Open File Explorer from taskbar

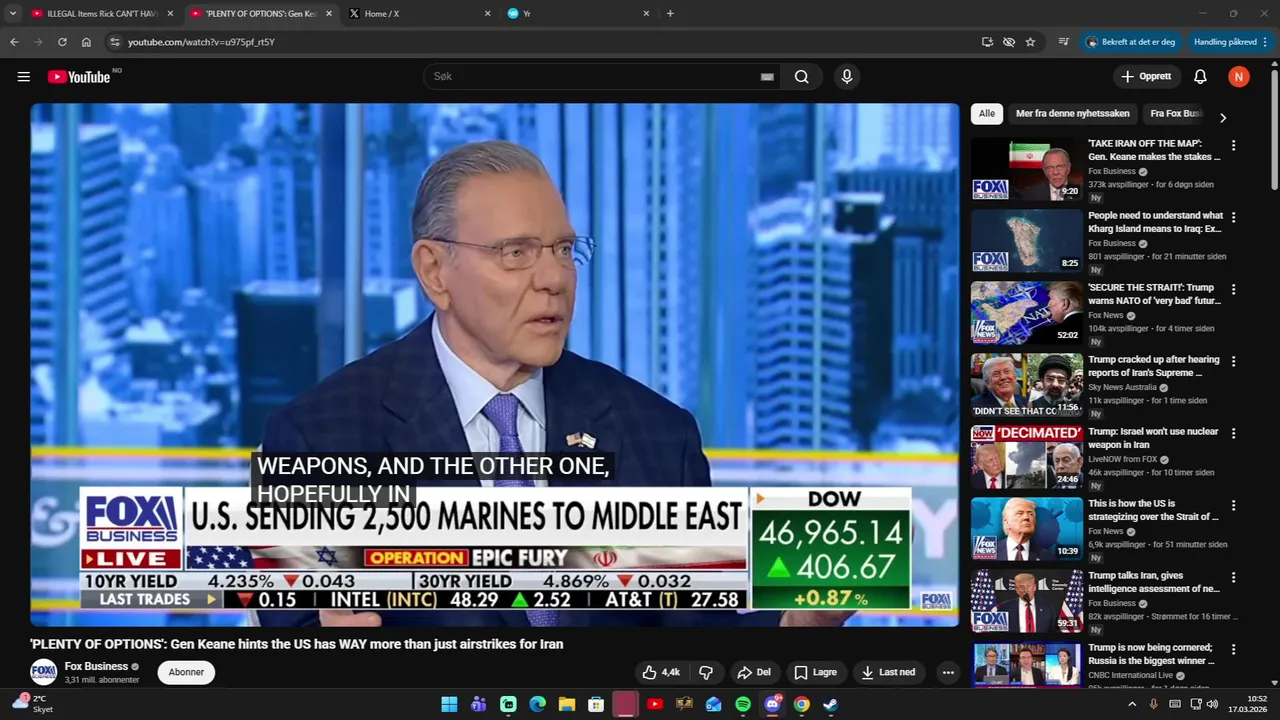click(x=567, y=704)
